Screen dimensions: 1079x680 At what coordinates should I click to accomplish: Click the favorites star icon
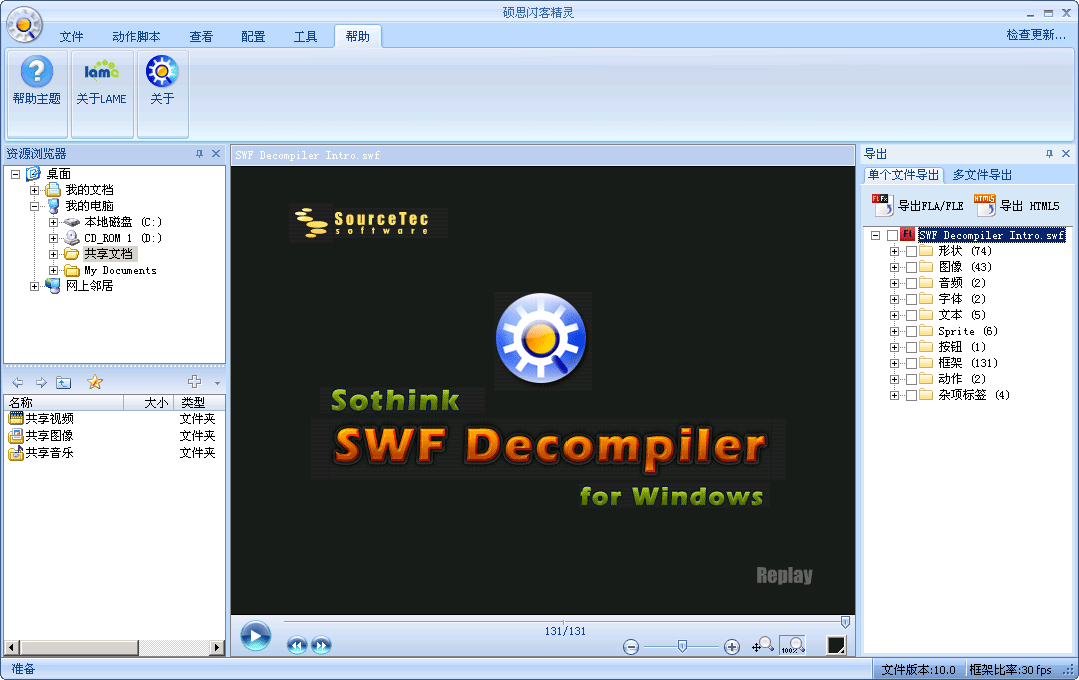95,382
